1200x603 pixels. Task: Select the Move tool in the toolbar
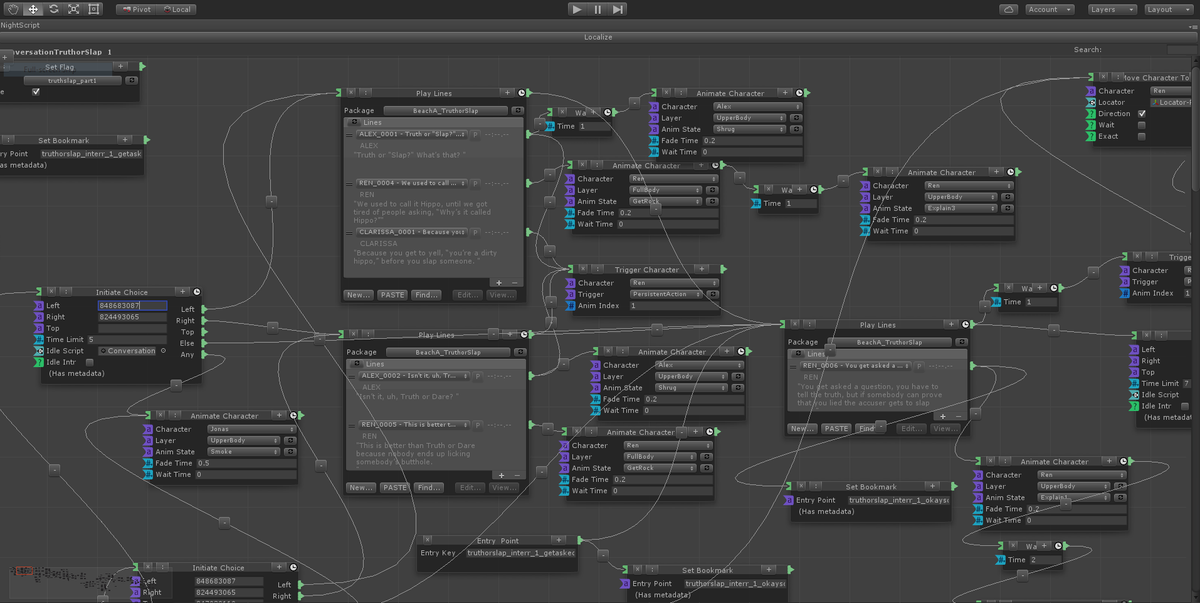click(33, 9)
